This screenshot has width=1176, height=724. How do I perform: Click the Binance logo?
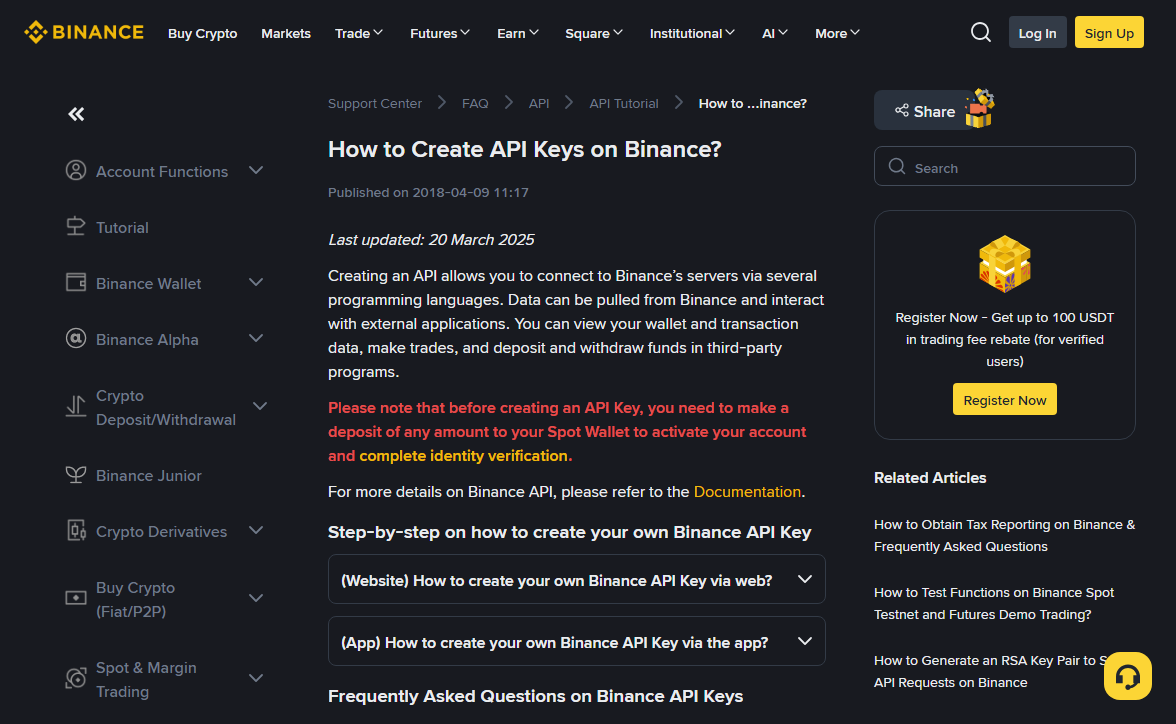83,32
